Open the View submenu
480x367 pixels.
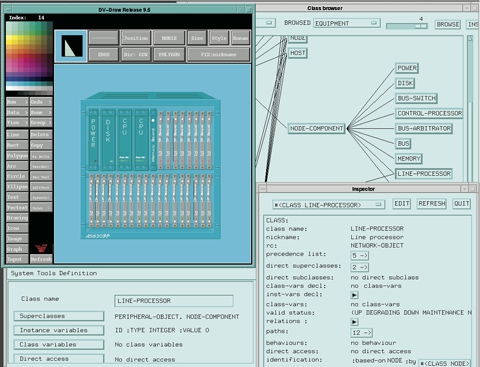click(17, 123)
